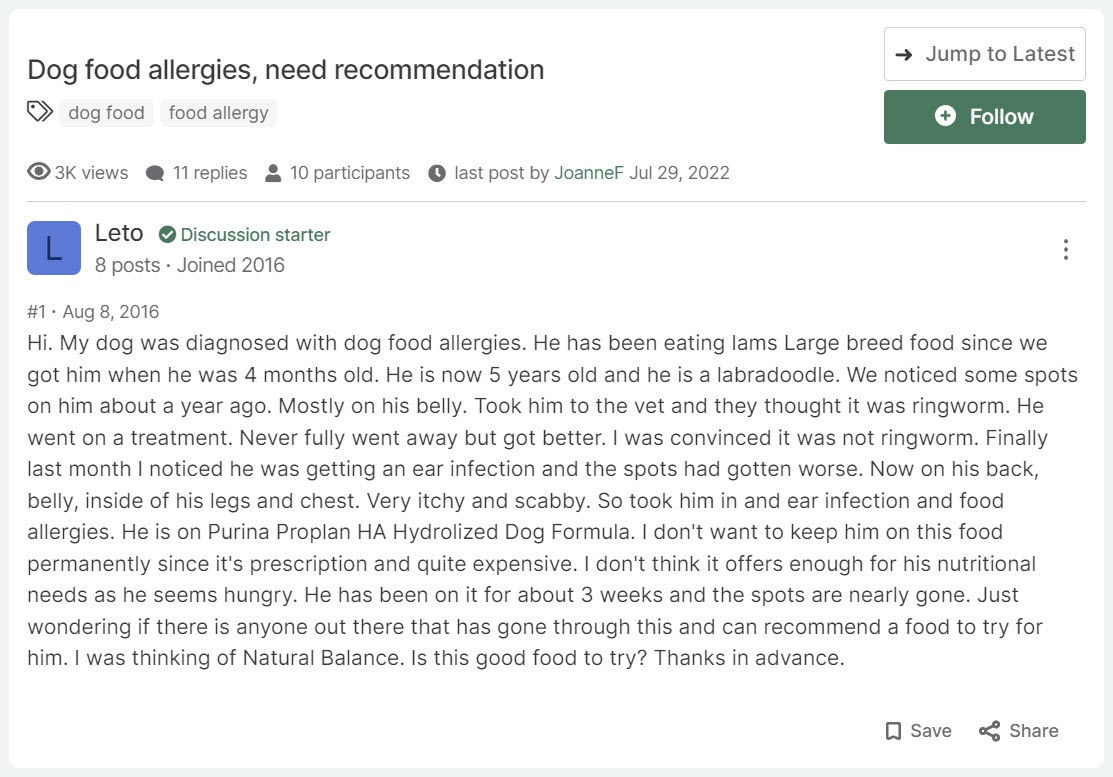The image size is (1113, 777).
Task: Click the participants person icon
Action: click(x=273, y=173)
